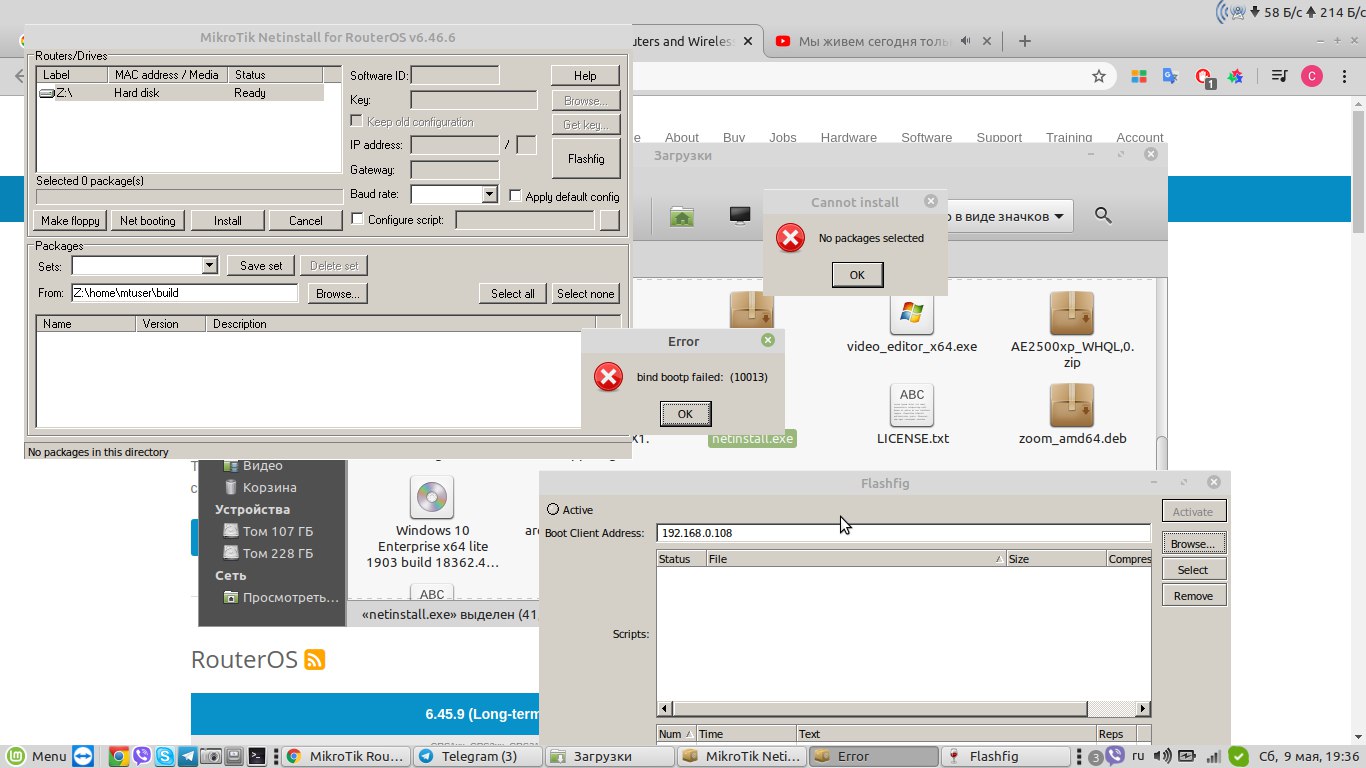Image resolution: width=1366 pixels, height=768 pixels.
Task: Select AE2500xp_WHQL zip archive icon
Action: tap(1072, 313)
